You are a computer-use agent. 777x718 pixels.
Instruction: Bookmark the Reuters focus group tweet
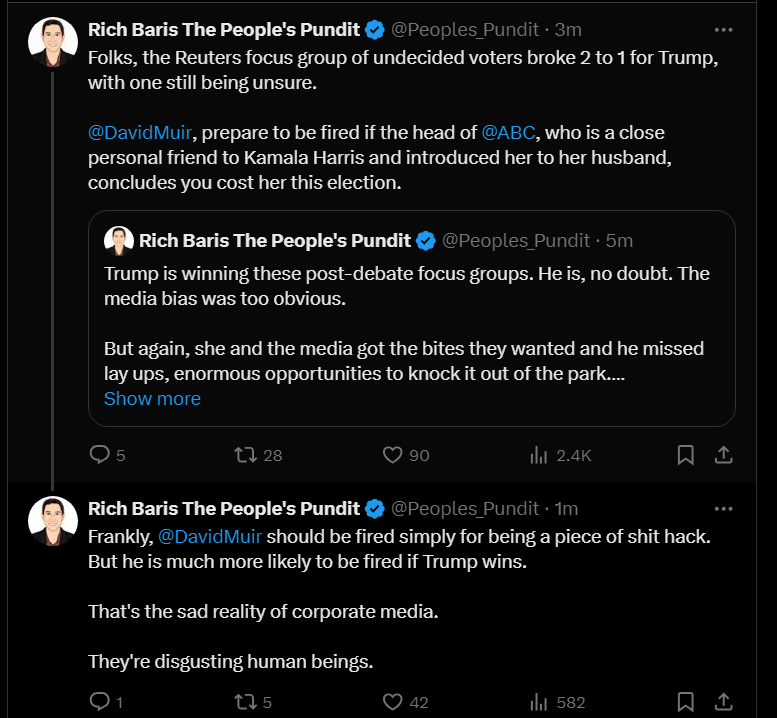685,455
